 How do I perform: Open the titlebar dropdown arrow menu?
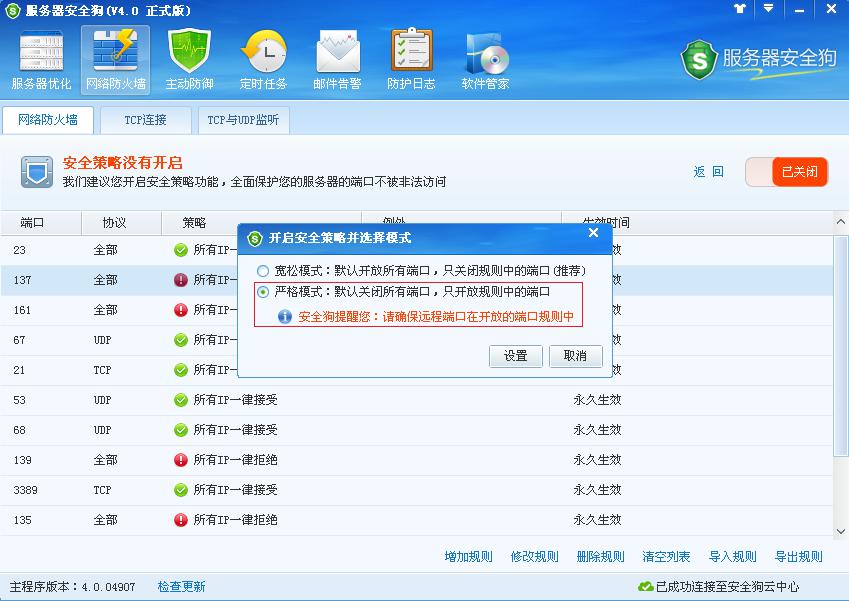click(766, 10)
